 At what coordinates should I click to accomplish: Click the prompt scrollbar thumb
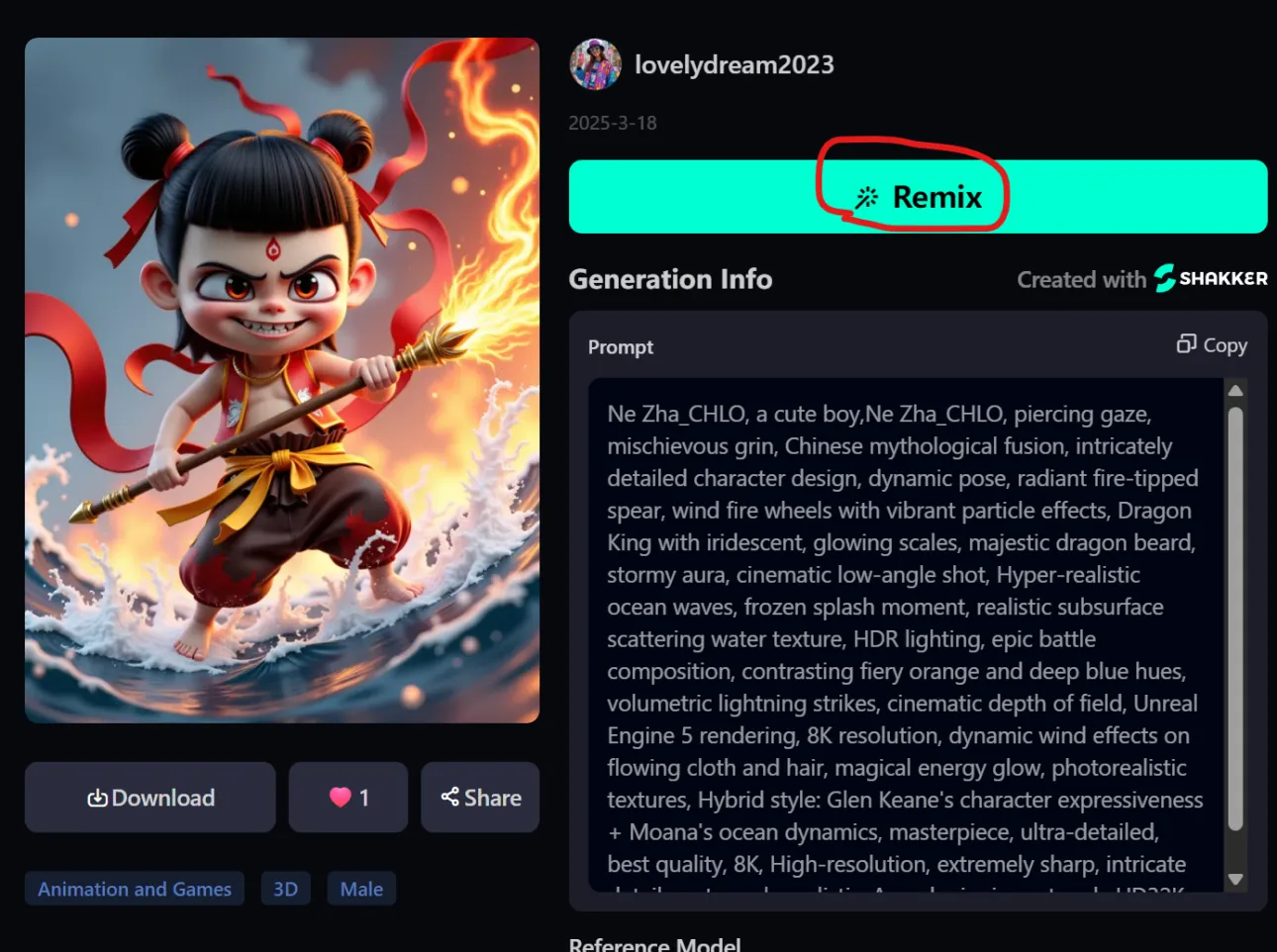pos(1234,619)
